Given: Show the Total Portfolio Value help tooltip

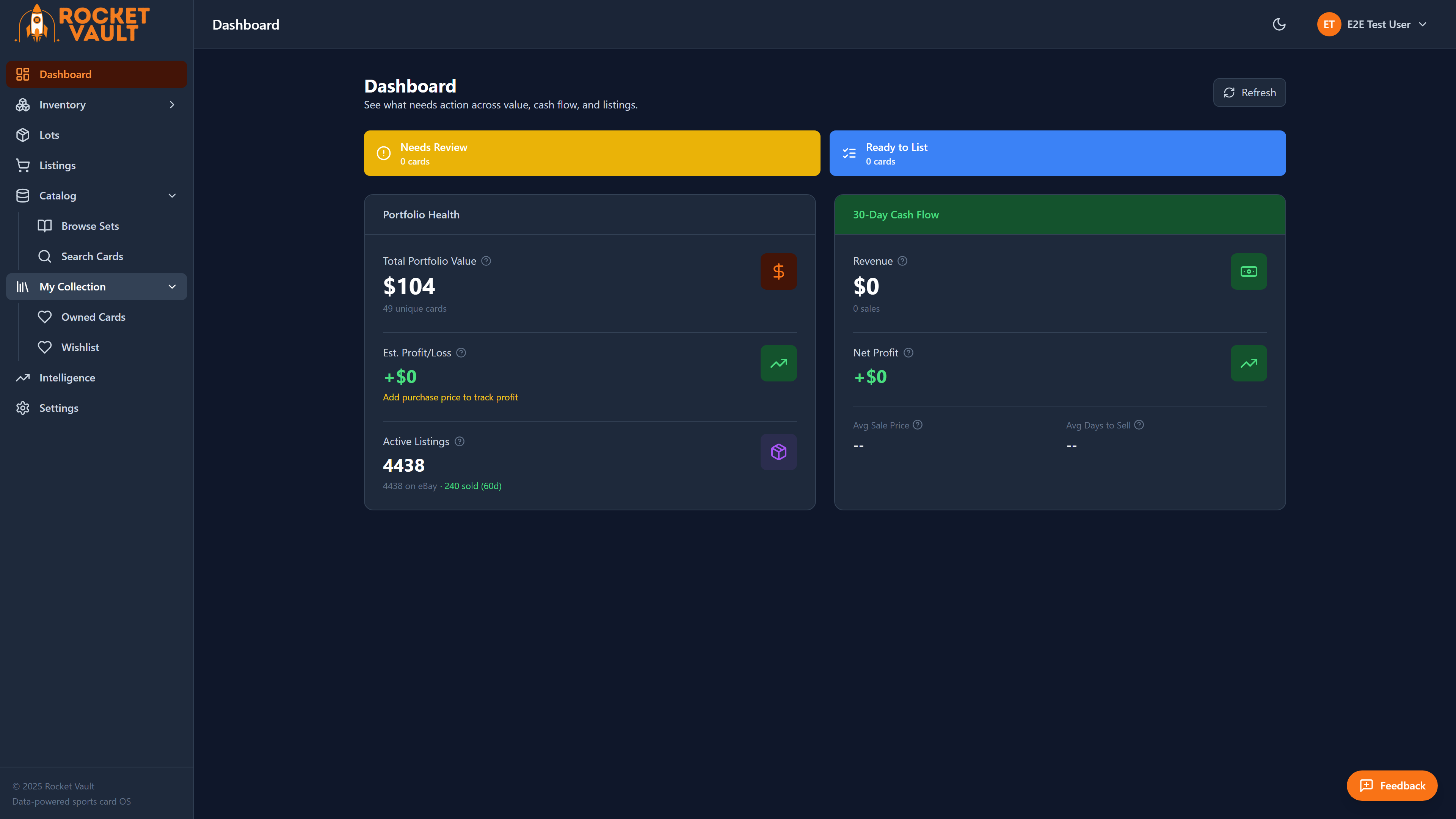Looking at the screenshot, I should click(485, 260).
